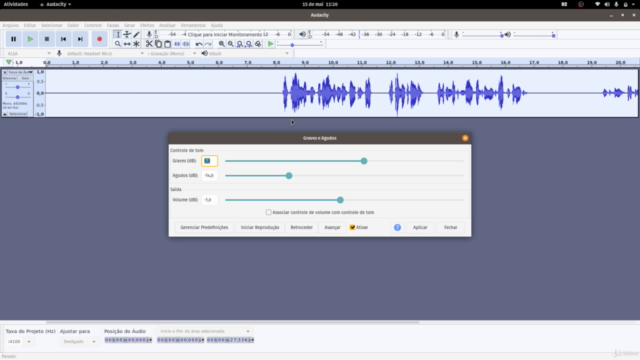Click the green Play transport button

pyautogui.click(x=30, y=39)
